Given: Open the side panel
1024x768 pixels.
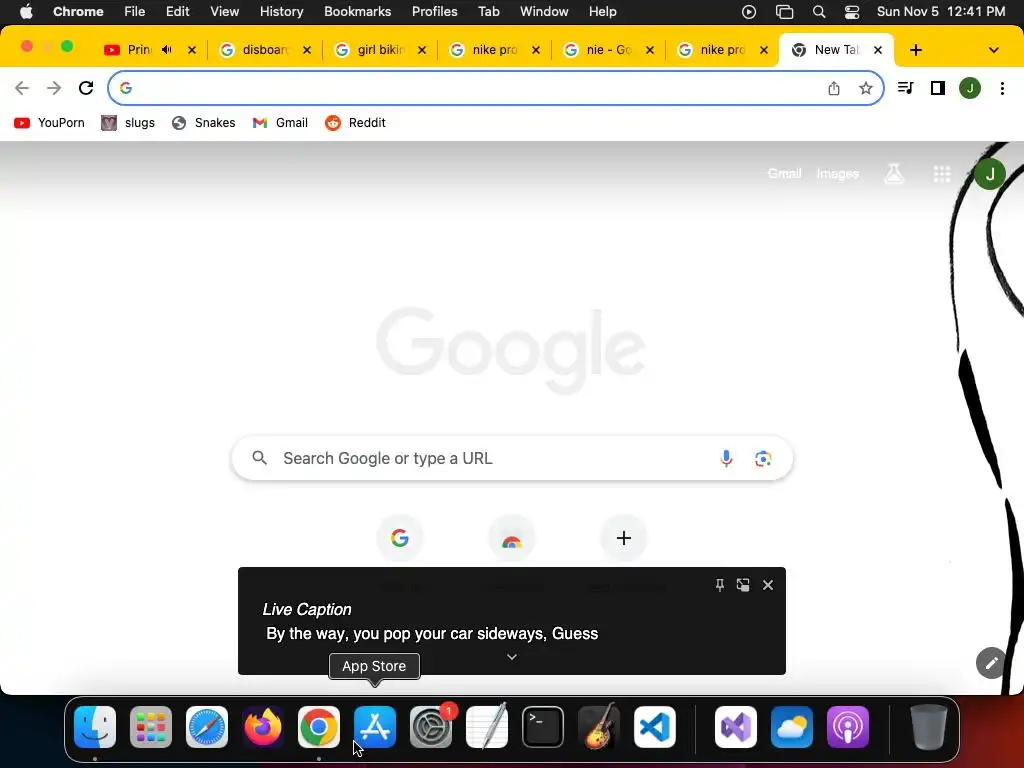Looking at the screenshot, I should [x=938, y=88].
